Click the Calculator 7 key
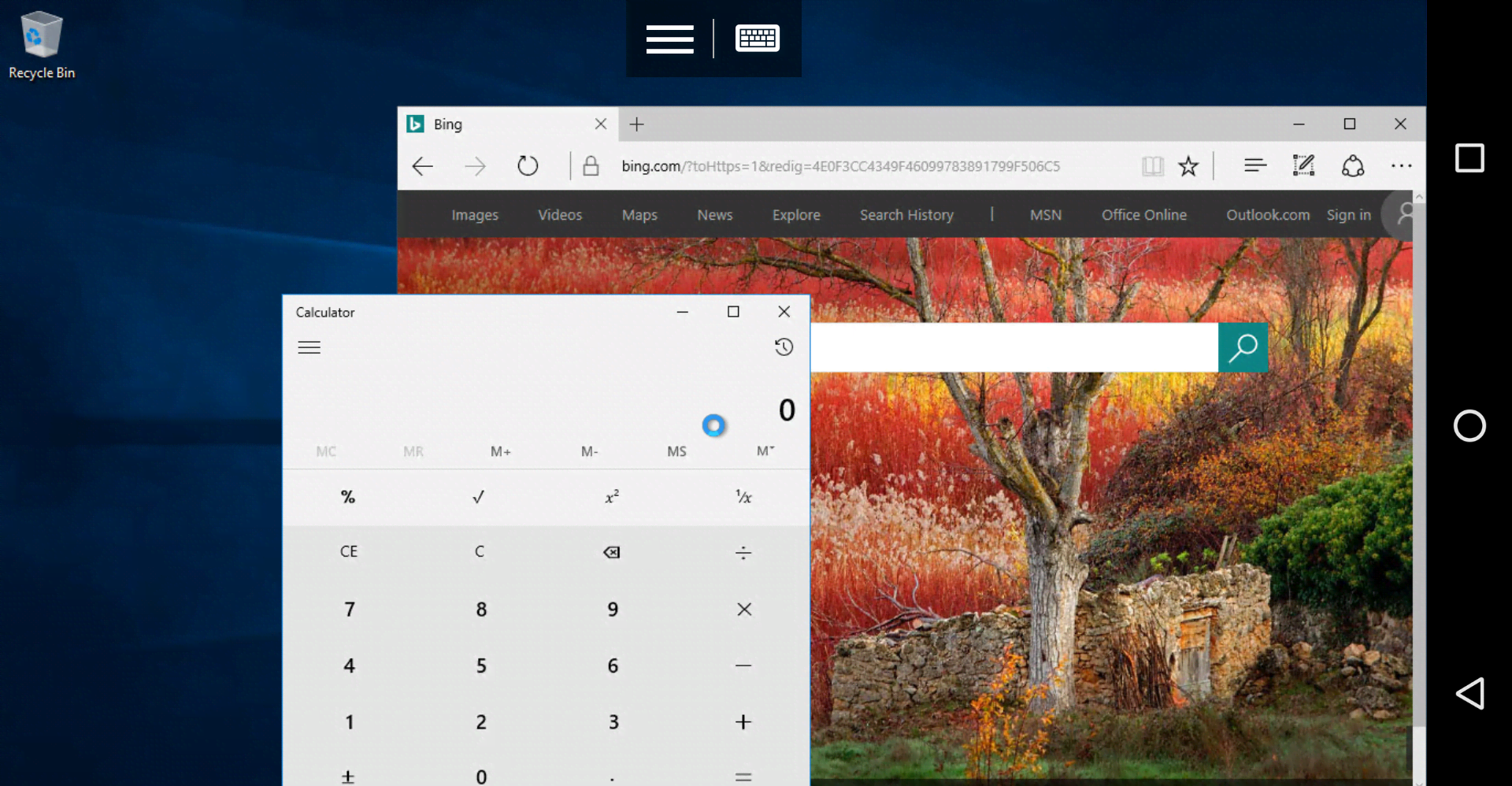 [x=349, y=610]
